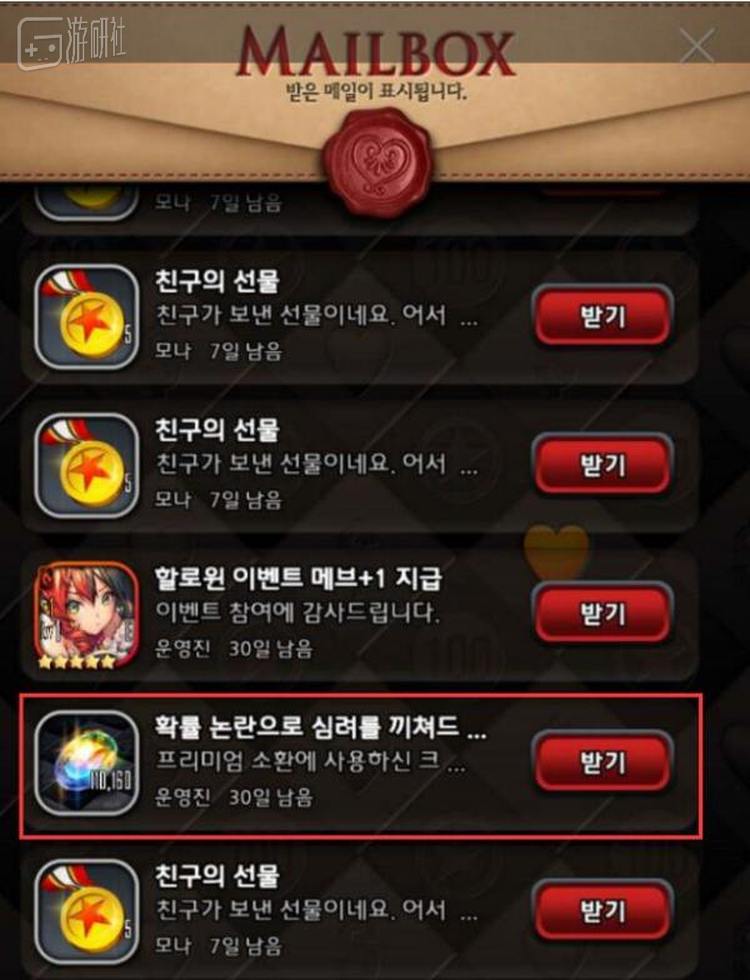Tap the five gold stars under the portrait
Screen dimensions: 750x980
pos(78,660)
